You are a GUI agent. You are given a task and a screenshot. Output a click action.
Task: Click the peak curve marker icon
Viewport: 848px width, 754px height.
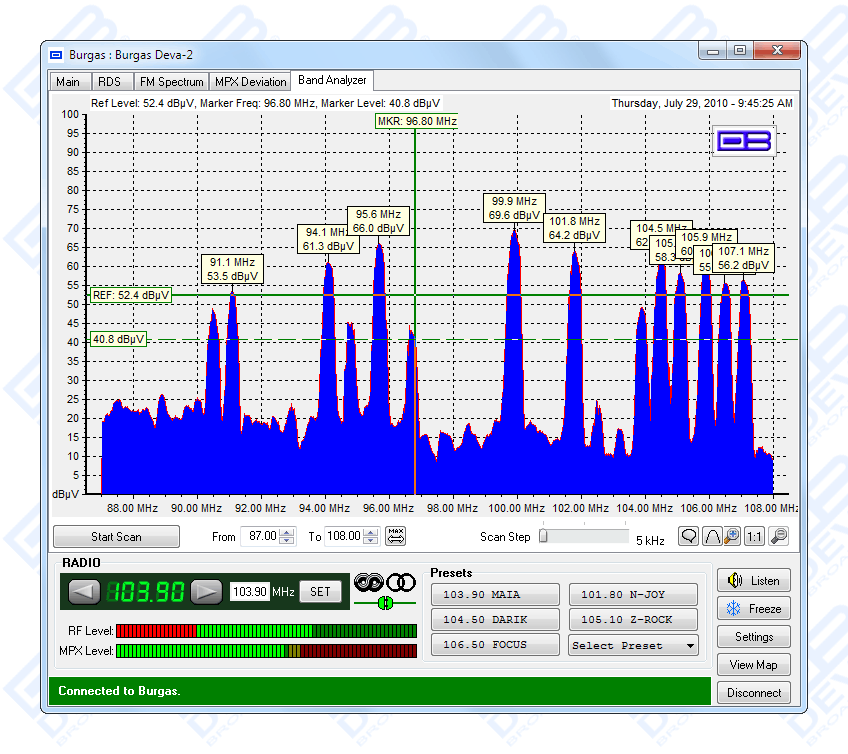pos(712,536)
